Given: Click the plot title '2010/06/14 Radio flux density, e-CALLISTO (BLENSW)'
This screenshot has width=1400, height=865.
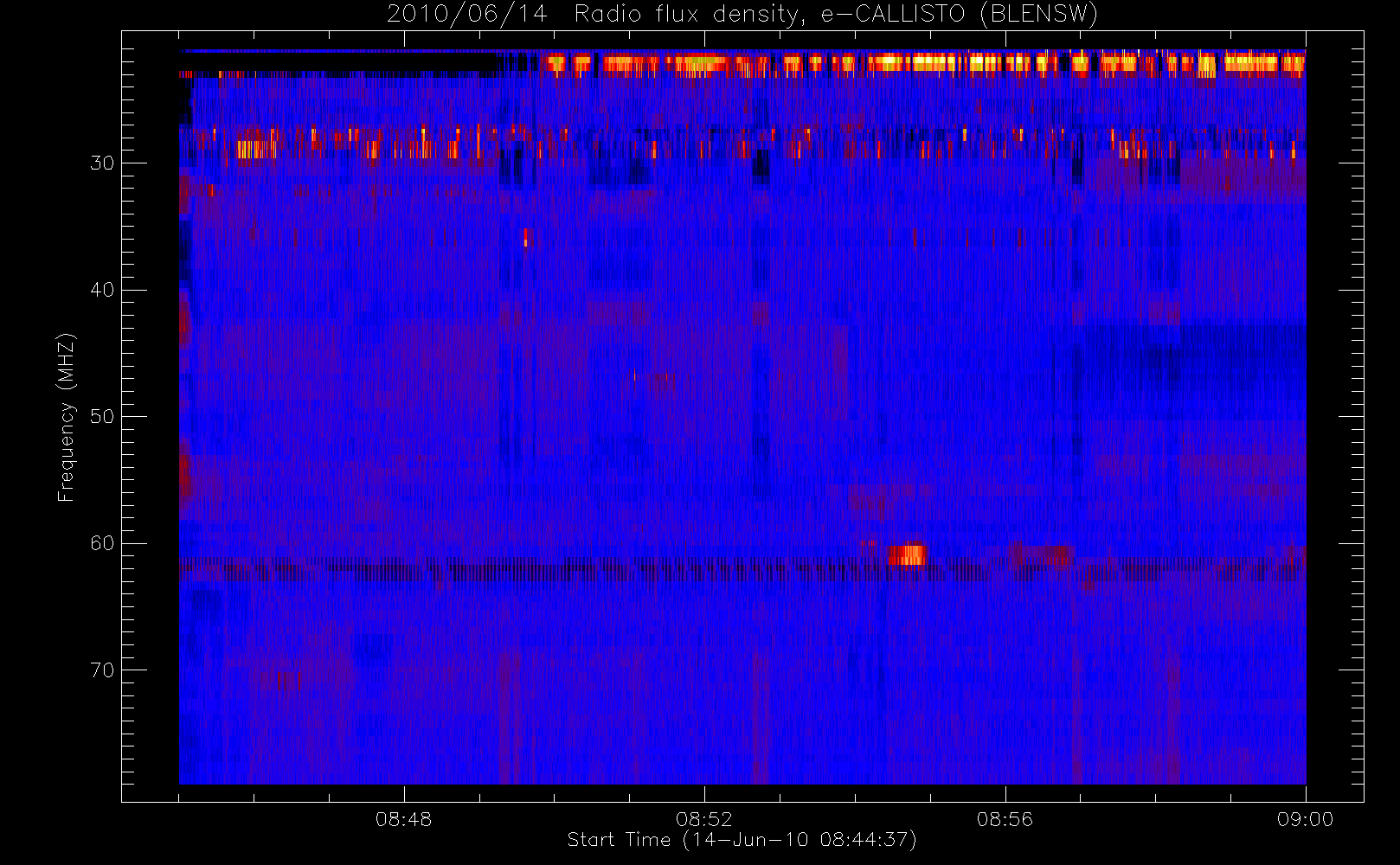Looking at the screenshot, I should (742, 15).
